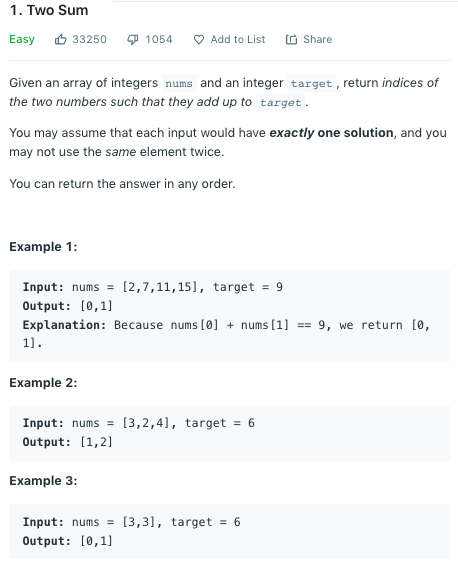Click the target code word ending the sentence
This screenshot has height=564, width=458.
pyautogui.click(x=280, y=103)
